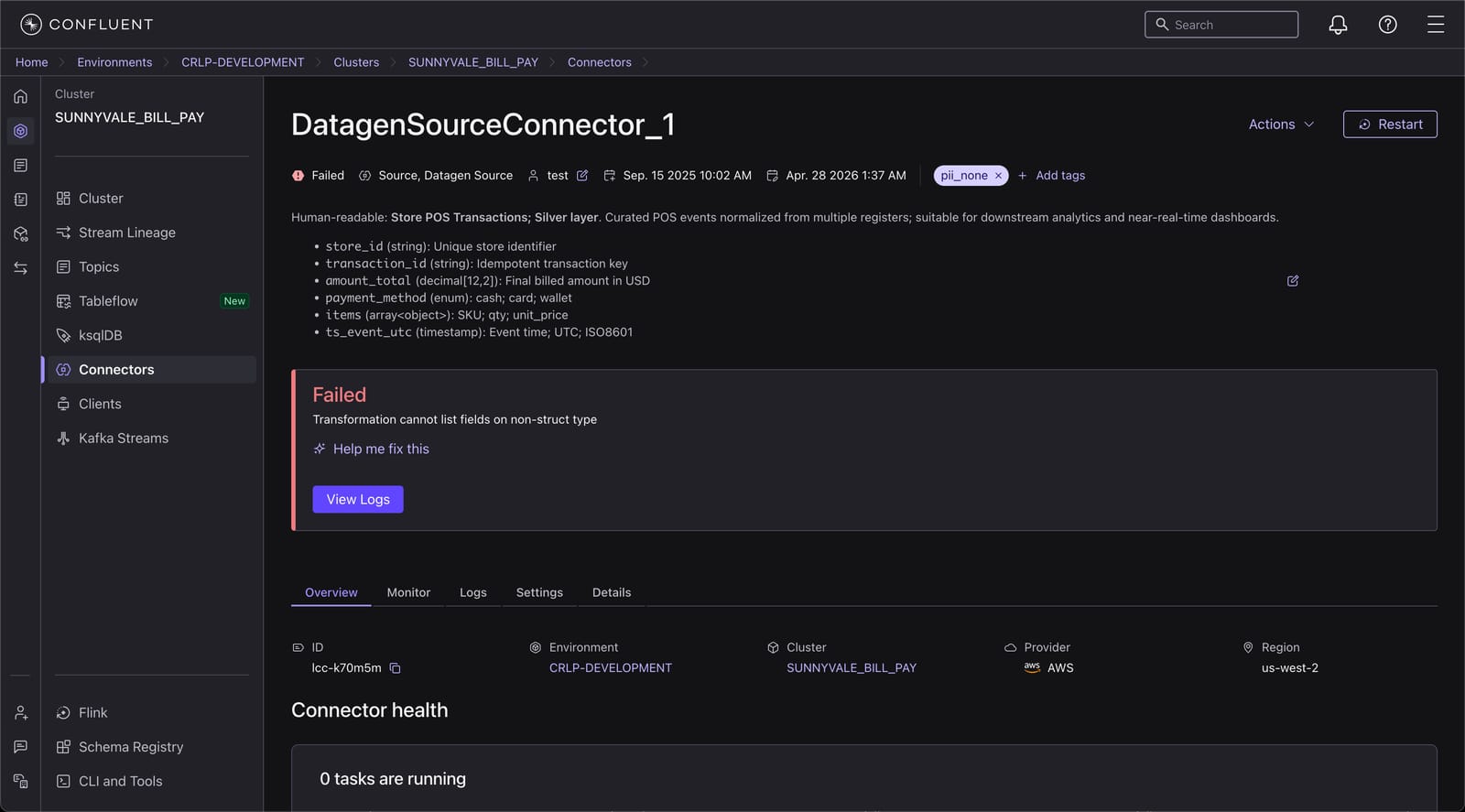Image resolution: width=1465 pixels, height=812 pixels.
Task: Click the user accounts rail icon
Action: (x=20, y=712)
